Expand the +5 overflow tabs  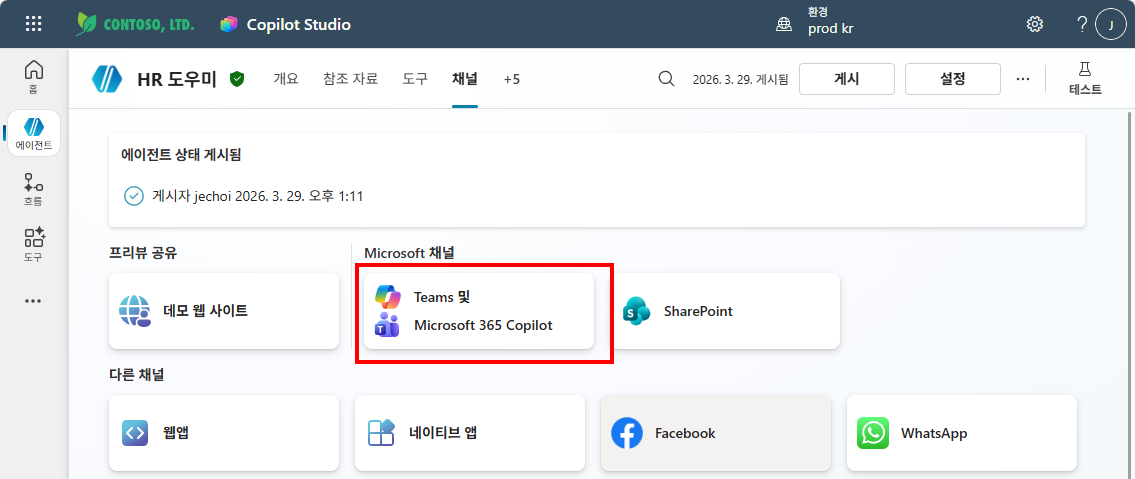coord(512,79)
